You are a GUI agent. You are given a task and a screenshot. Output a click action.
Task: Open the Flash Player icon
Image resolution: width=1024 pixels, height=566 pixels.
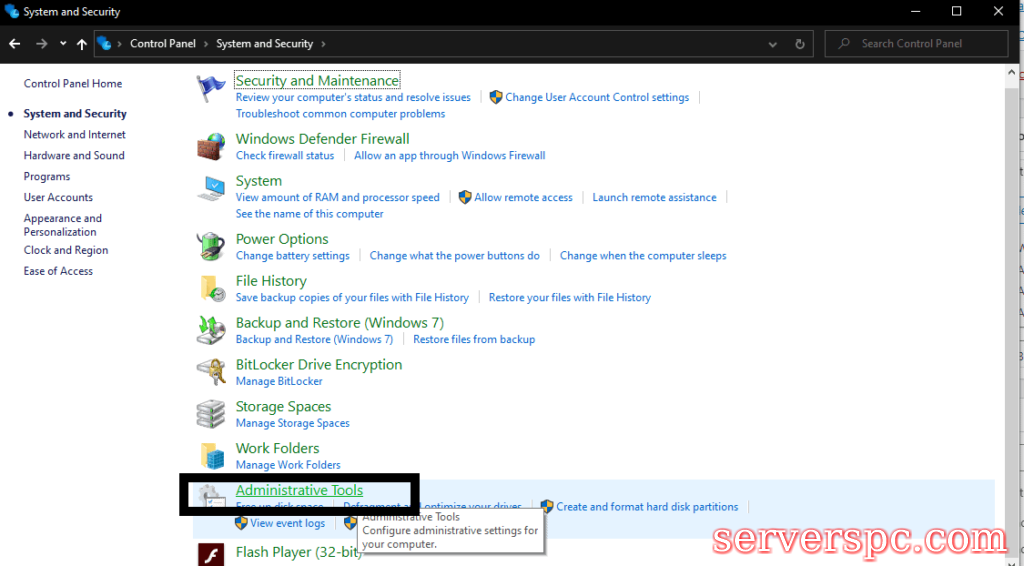[x=211, y=554]
